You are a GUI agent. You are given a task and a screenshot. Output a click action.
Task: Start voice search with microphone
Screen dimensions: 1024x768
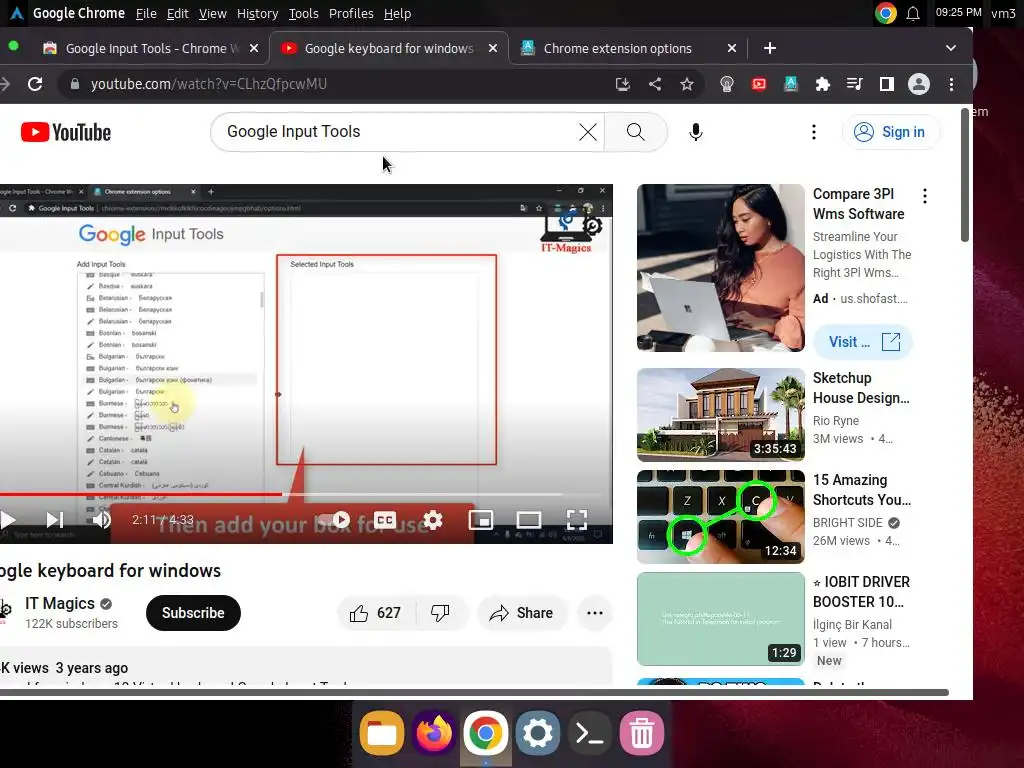pos(696,132)
